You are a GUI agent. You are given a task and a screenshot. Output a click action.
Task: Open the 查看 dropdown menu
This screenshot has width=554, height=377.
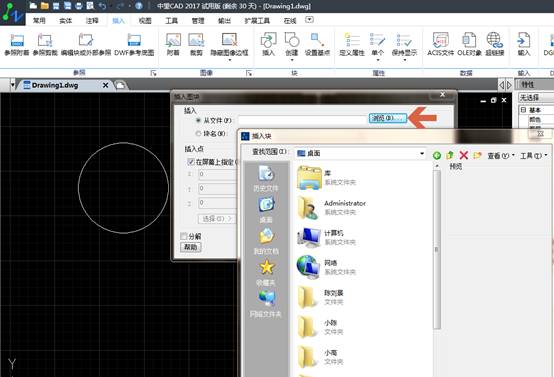[501, 155]
